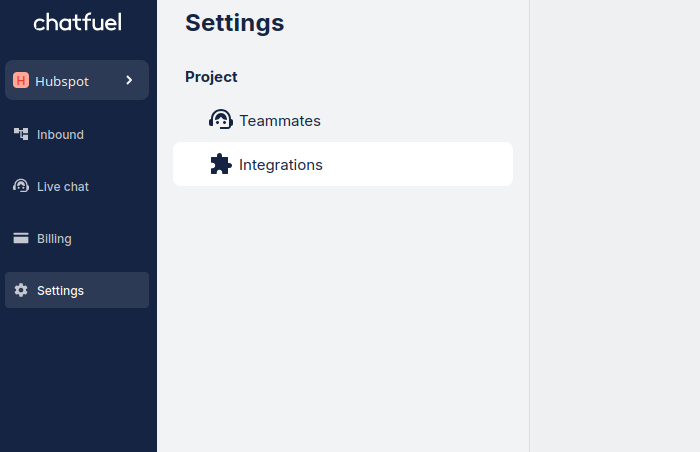Click the Settings gear icon

pos(21,290)
